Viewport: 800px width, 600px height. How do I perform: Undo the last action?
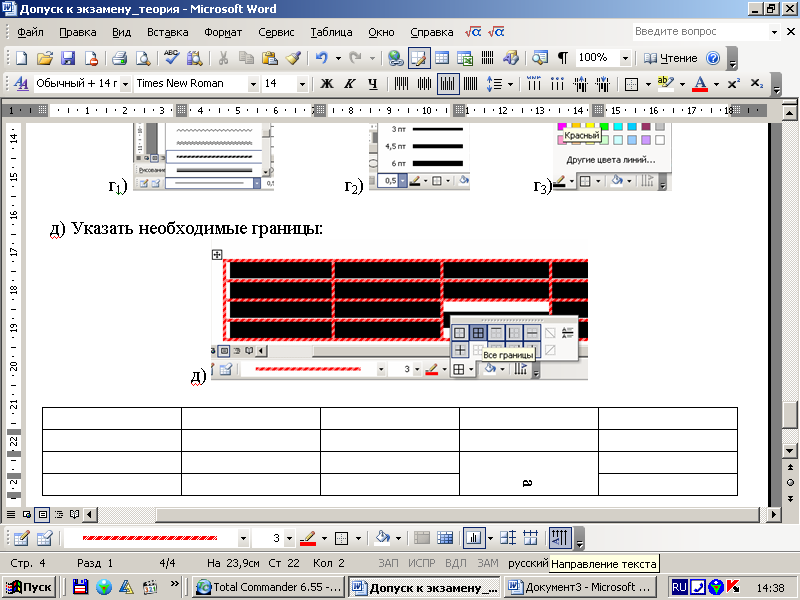pos(321,58)
